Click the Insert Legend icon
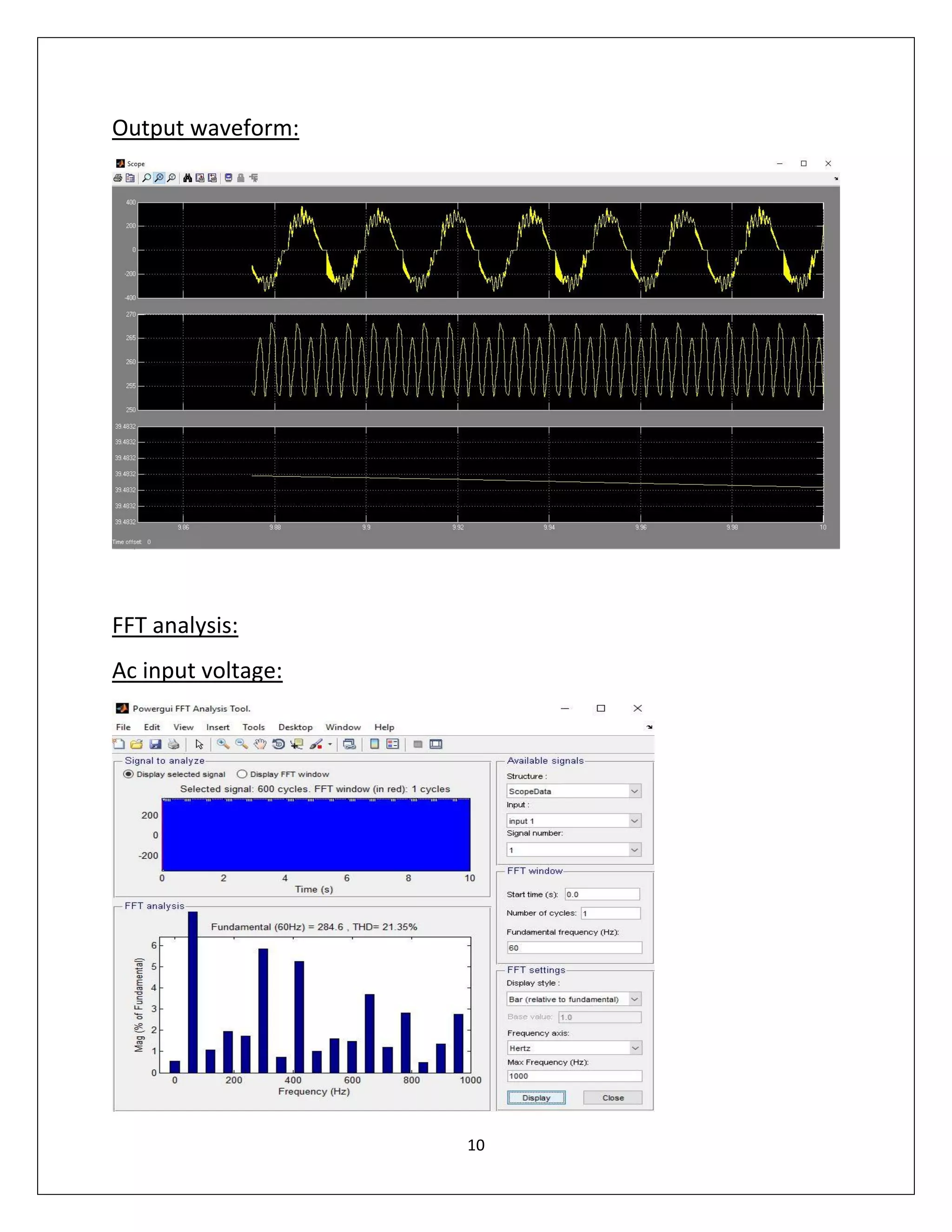The width and height of the screenshot is (952, 1232). pos(392,744)
